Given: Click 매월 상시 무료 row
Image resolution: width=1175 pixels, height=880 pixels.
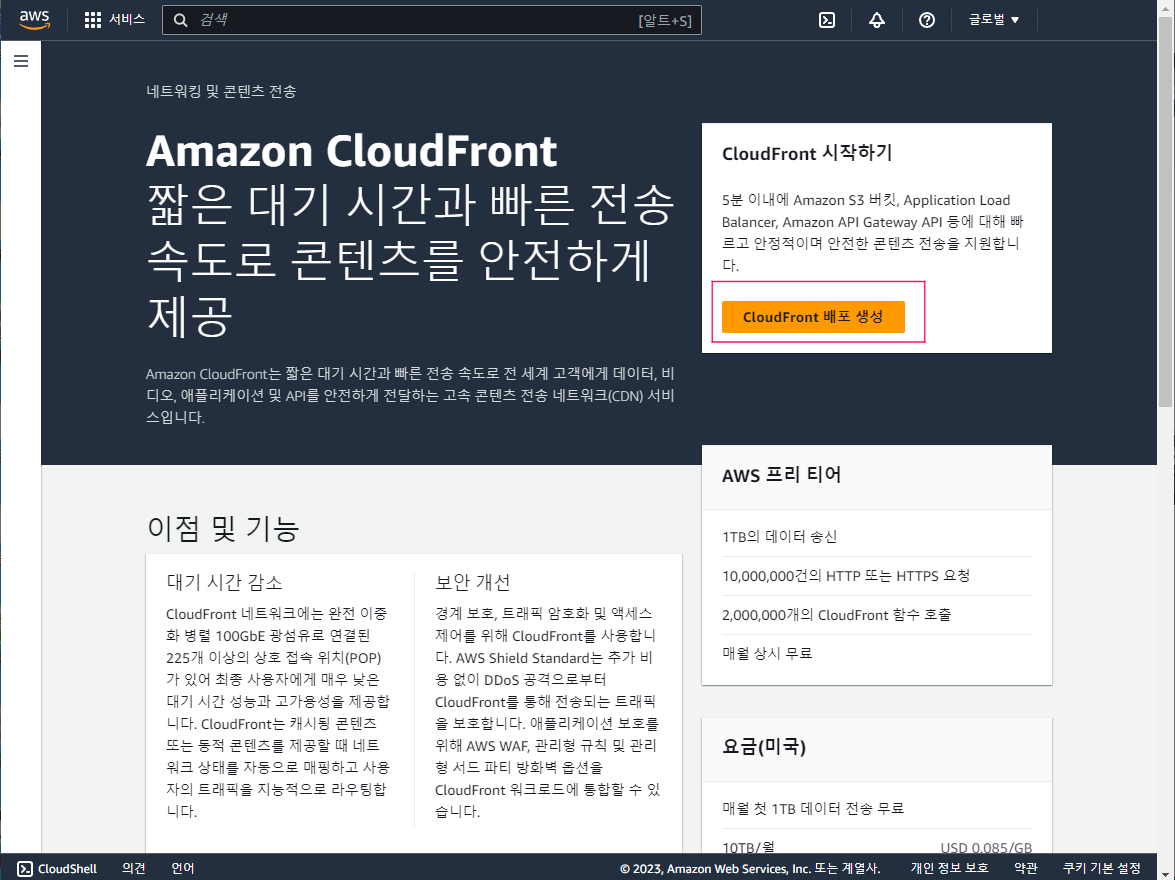Looking at the screenshot, I should [x=876, y=653].
